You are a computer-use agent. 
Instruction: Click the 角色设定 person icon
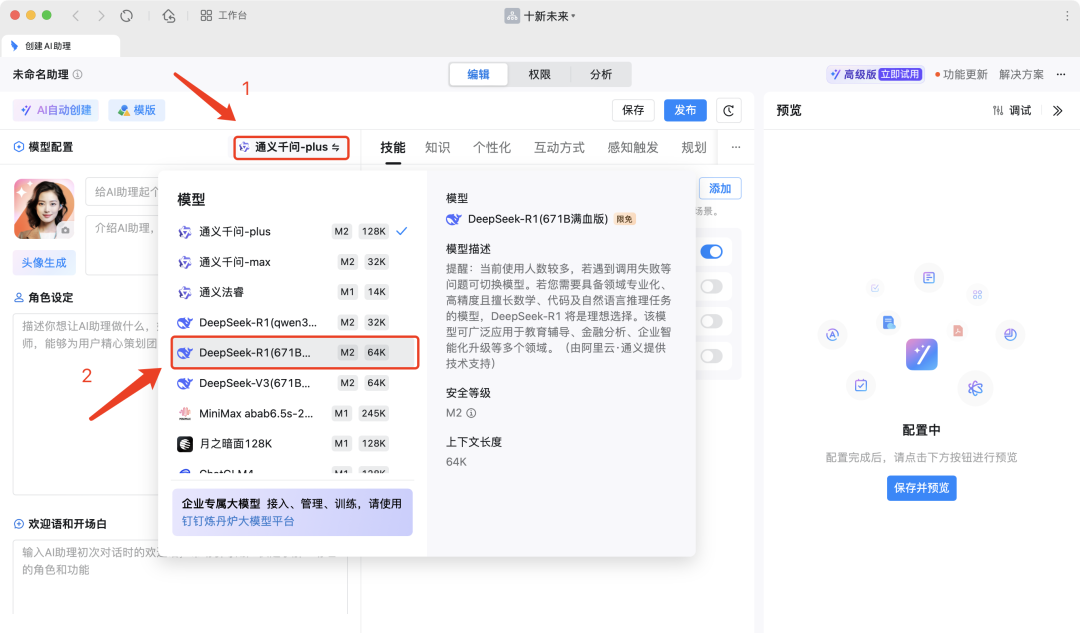tap(19, 298)
